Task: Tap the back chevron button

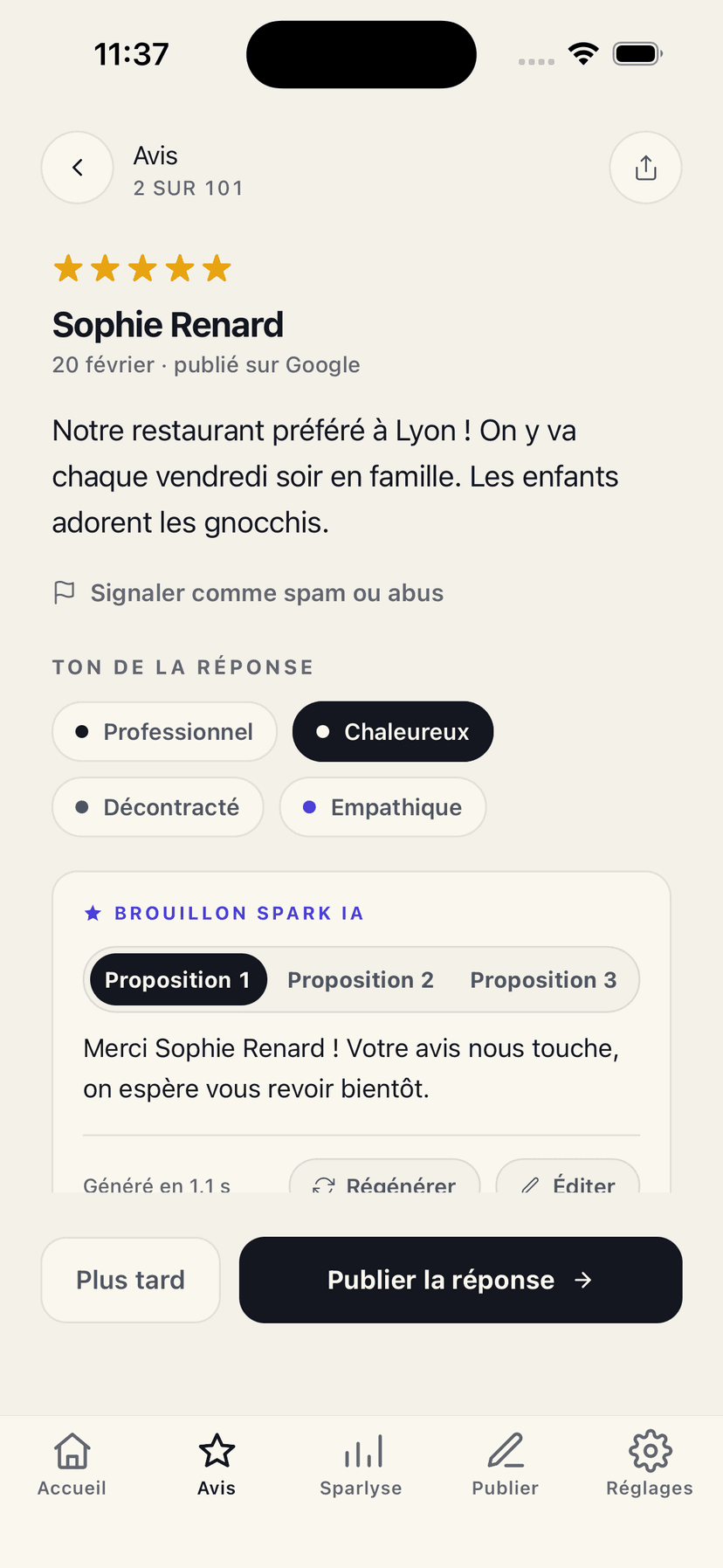Action: pyautogui.click(x=78, y=168)
